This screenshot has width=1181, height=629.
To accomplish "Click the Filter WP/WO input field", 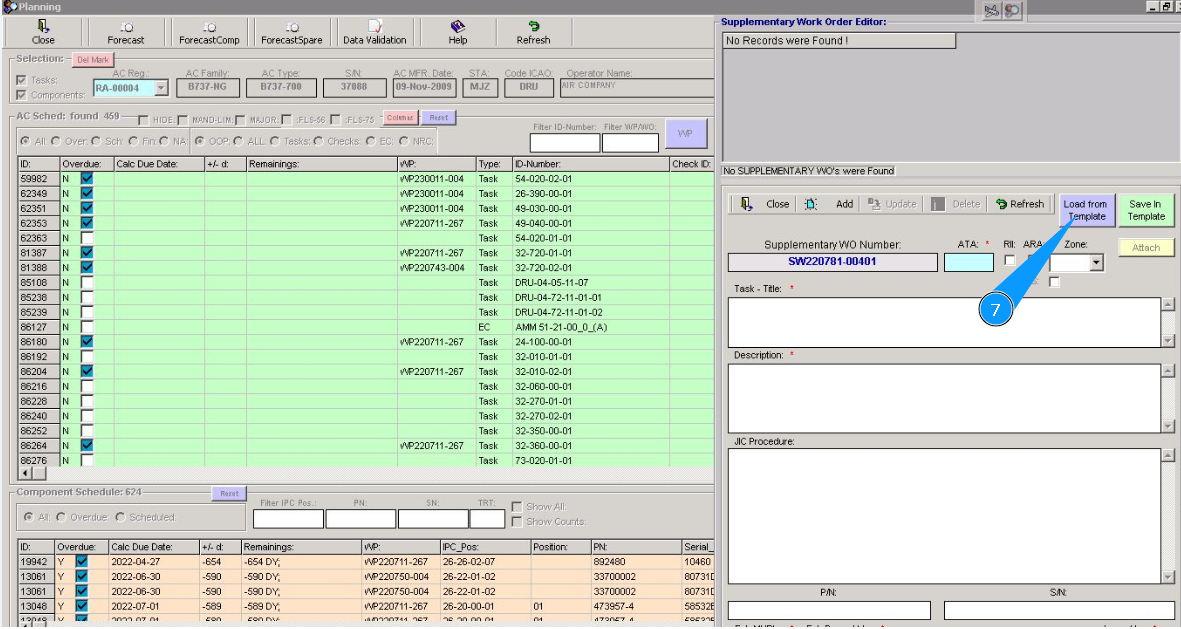I will pyautogui.click(x=630, y=142).
